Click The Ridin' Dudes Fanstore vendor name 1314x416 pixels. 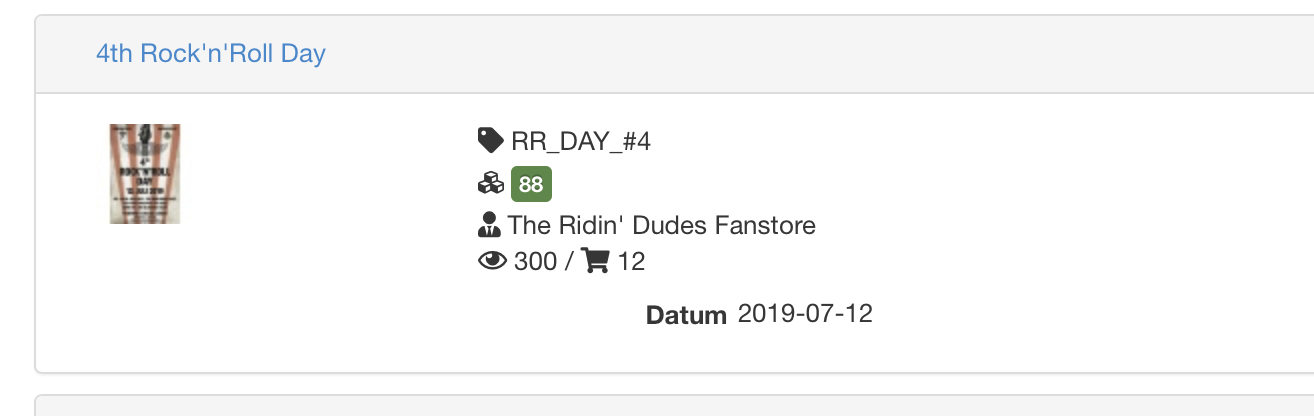(x=662, y=225)
